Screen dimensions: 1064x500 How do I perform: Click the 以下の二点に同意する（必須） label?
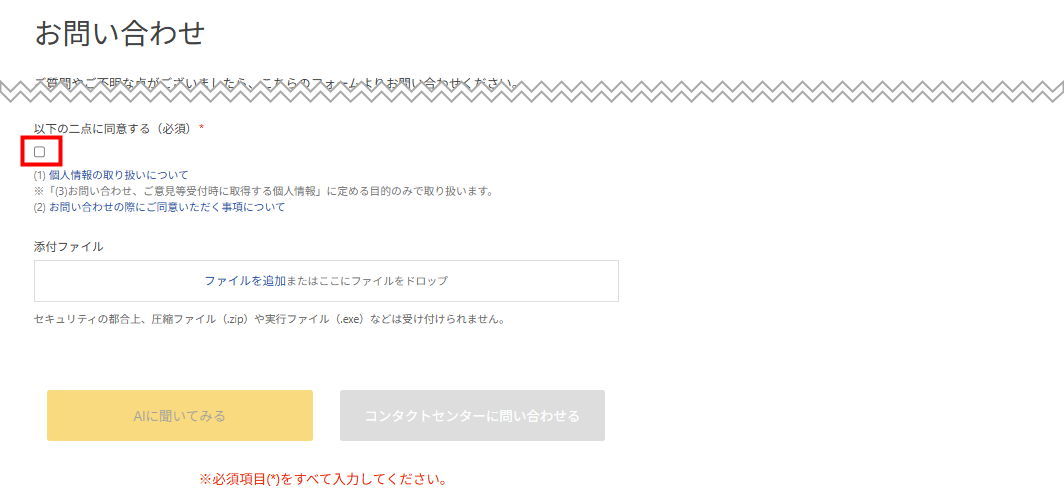(114, 129)
